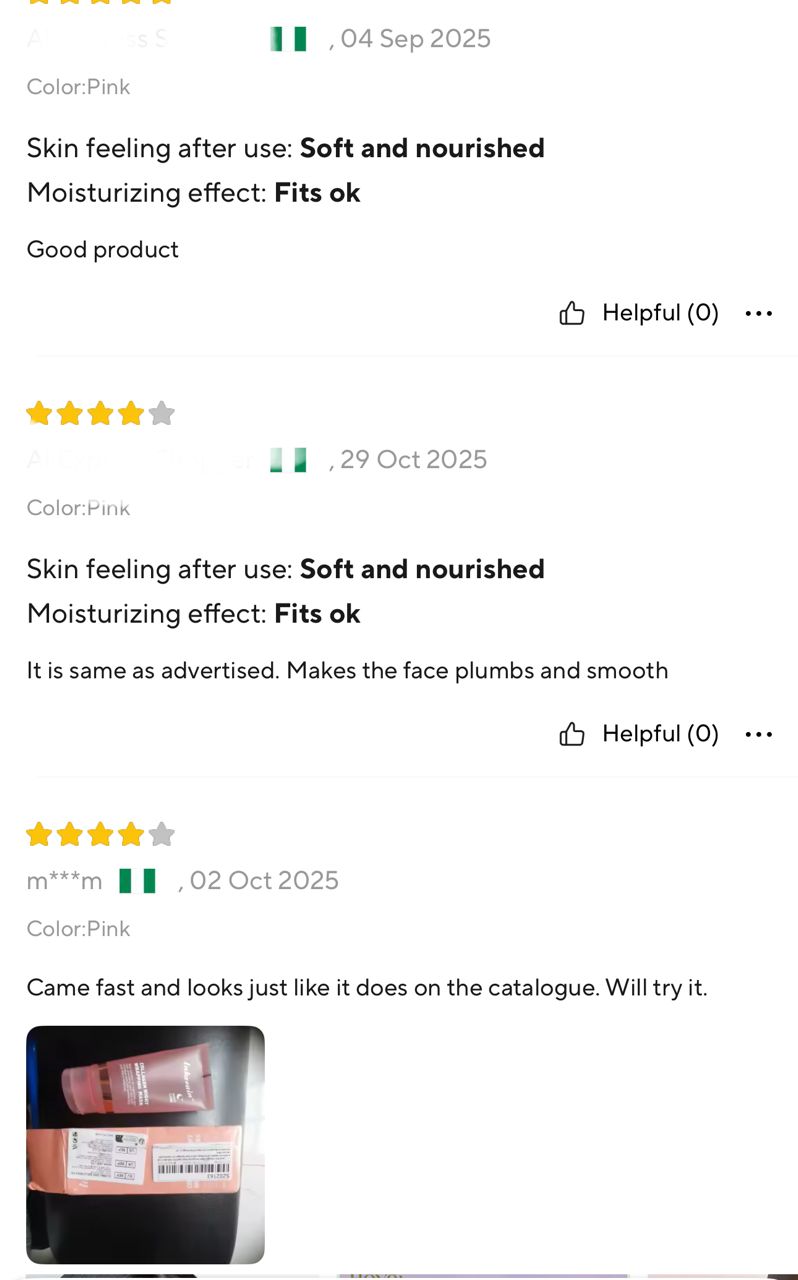Image resolution: width=798 pixels, height=1280 pixels.
Task: Open reviewer profile m***m
Action: point(64,881)
